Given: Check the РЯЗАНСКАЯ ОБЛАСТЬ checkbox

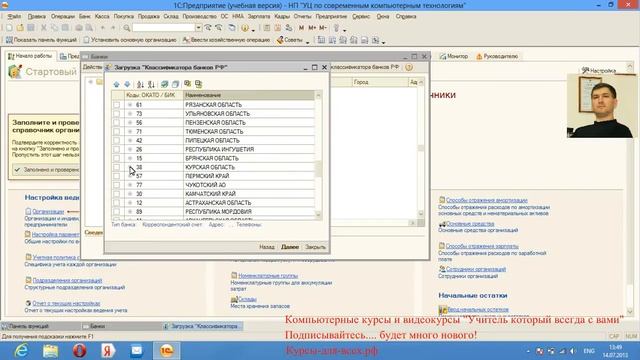Looking at the screenshot, I should coord(117,105).
